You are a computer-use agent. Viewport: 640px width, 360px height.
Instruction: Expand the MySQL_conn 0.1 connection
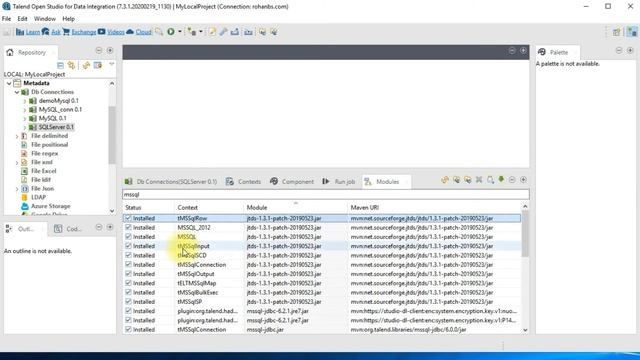(24, 110)
